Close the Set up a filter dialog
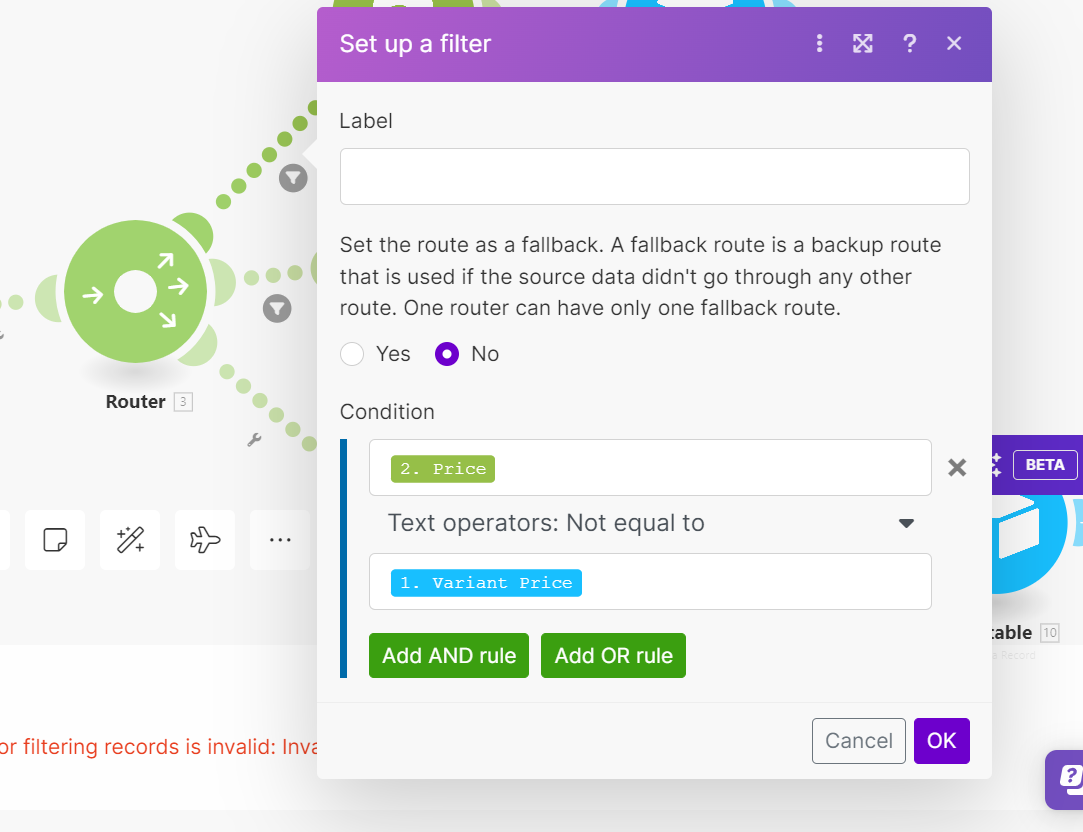Screen dimensions: 1083x832 pos(954,43)
